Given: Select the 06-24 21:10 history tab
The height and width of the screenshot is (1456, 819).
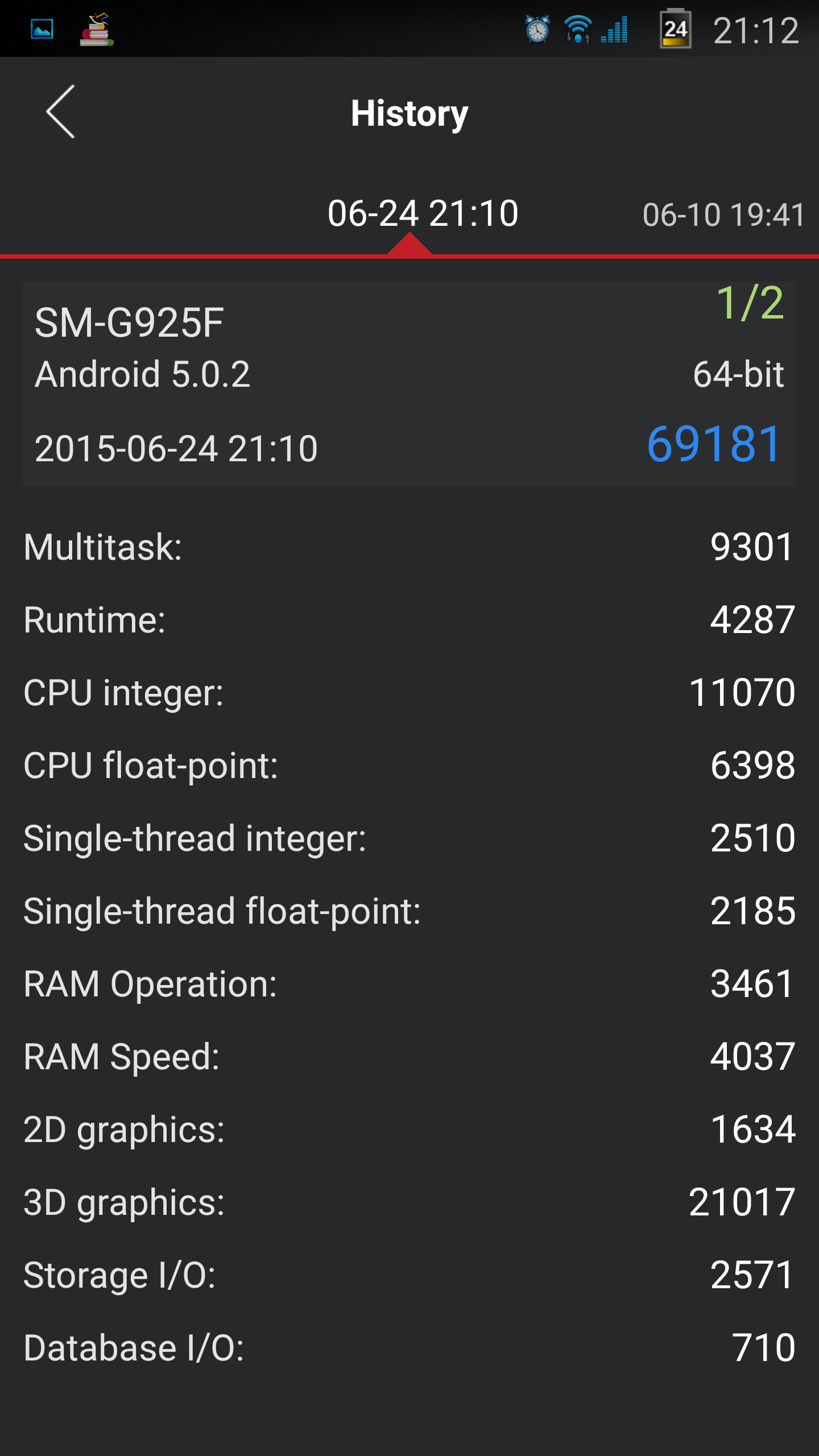Looking at the screenshot, I should click(423, 214).
